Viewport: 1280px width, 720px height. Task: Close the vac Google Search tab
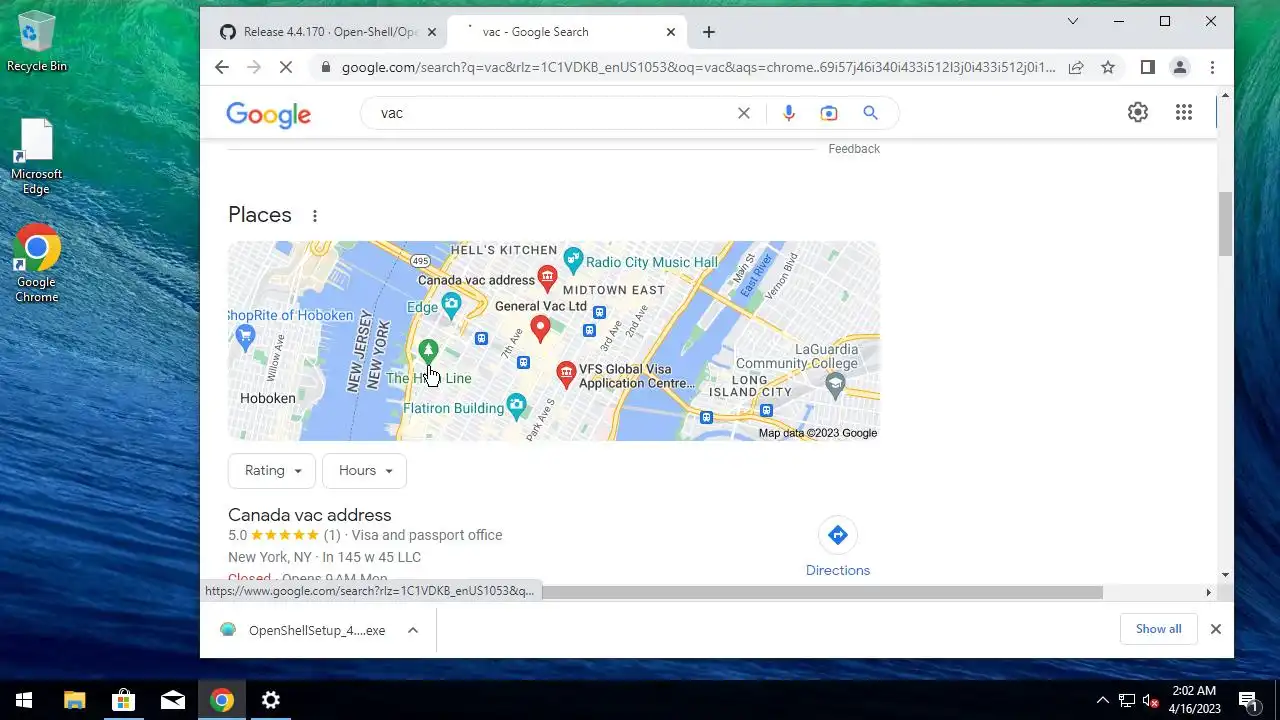click(x=671, y=32)
